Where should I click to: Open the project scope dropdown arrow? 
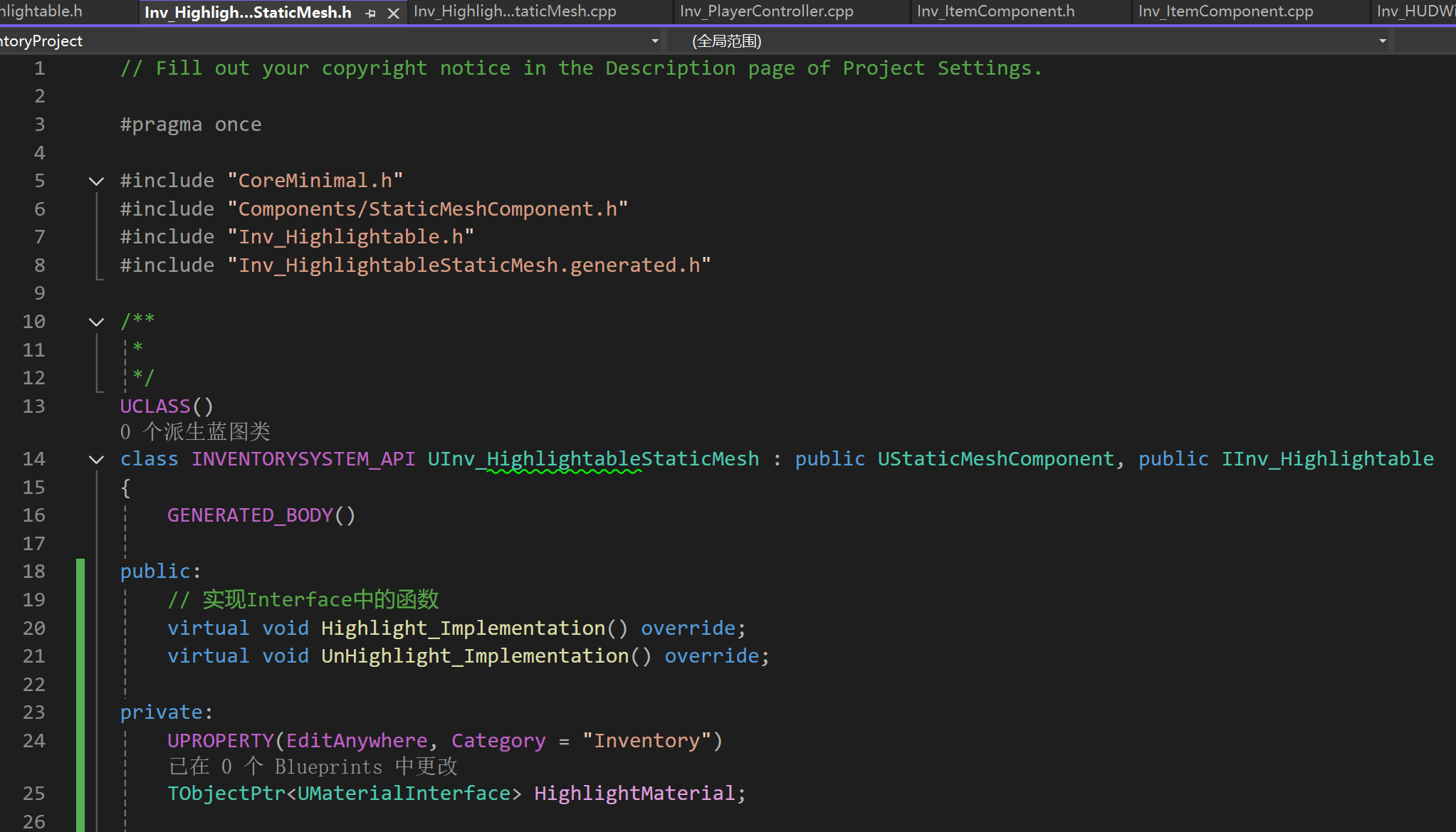click(x=655, y=41)
